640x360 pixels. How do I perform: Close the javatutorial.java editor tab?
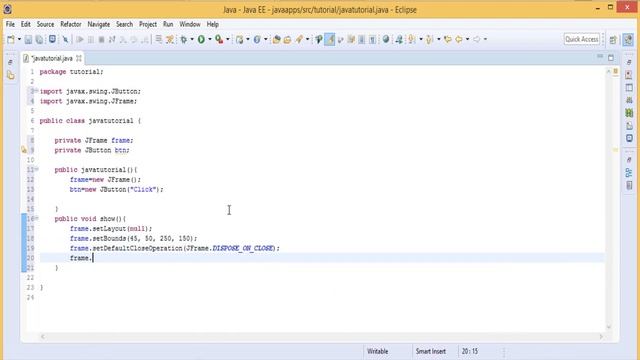click(79, 58)
